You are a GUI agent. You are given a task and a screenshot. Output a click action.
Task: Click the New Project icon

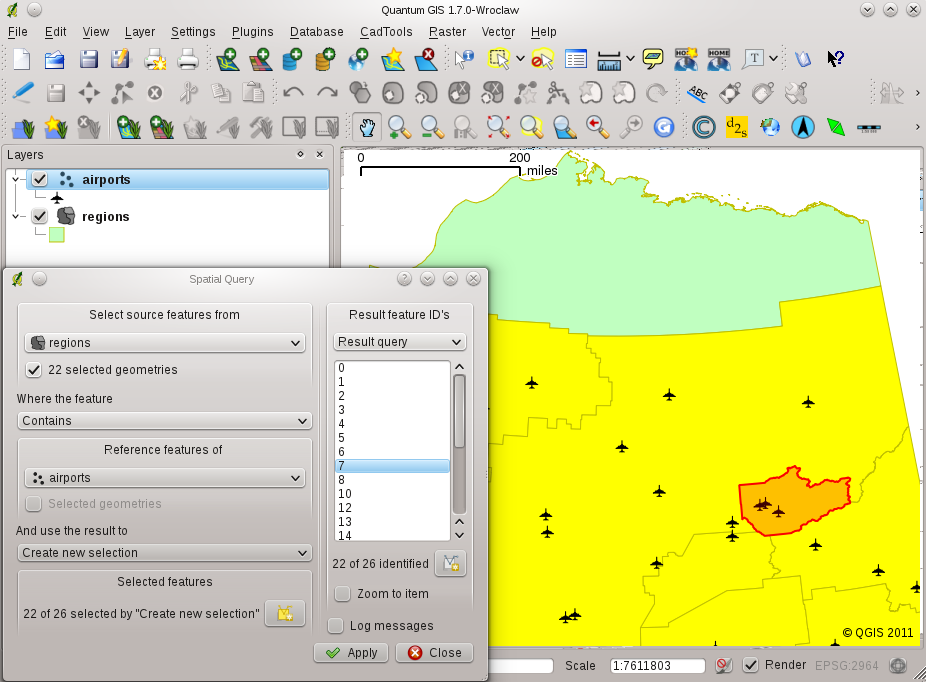[21, 59]
